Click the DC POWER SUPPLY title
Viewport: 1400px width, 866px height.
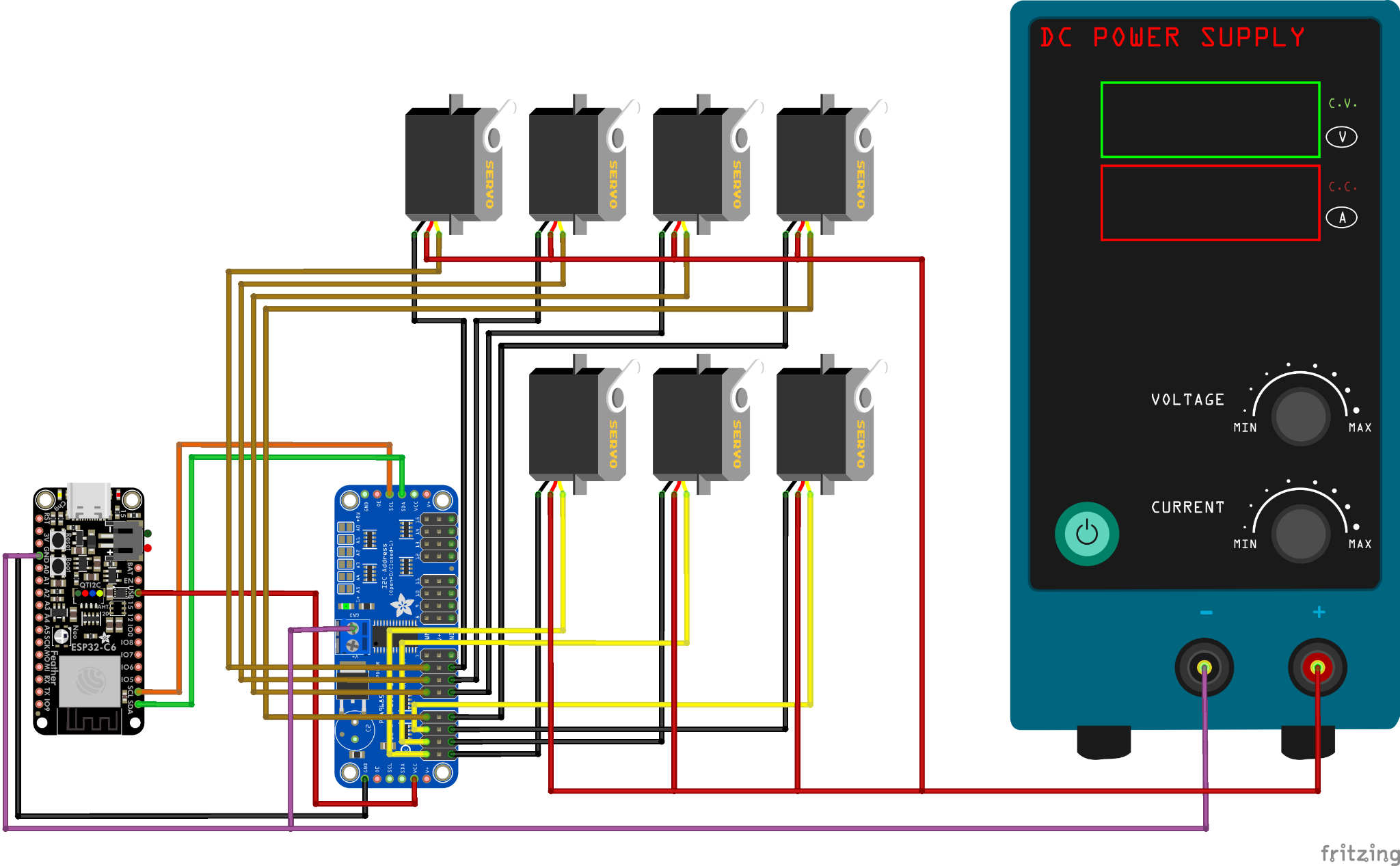point(1172,37)
